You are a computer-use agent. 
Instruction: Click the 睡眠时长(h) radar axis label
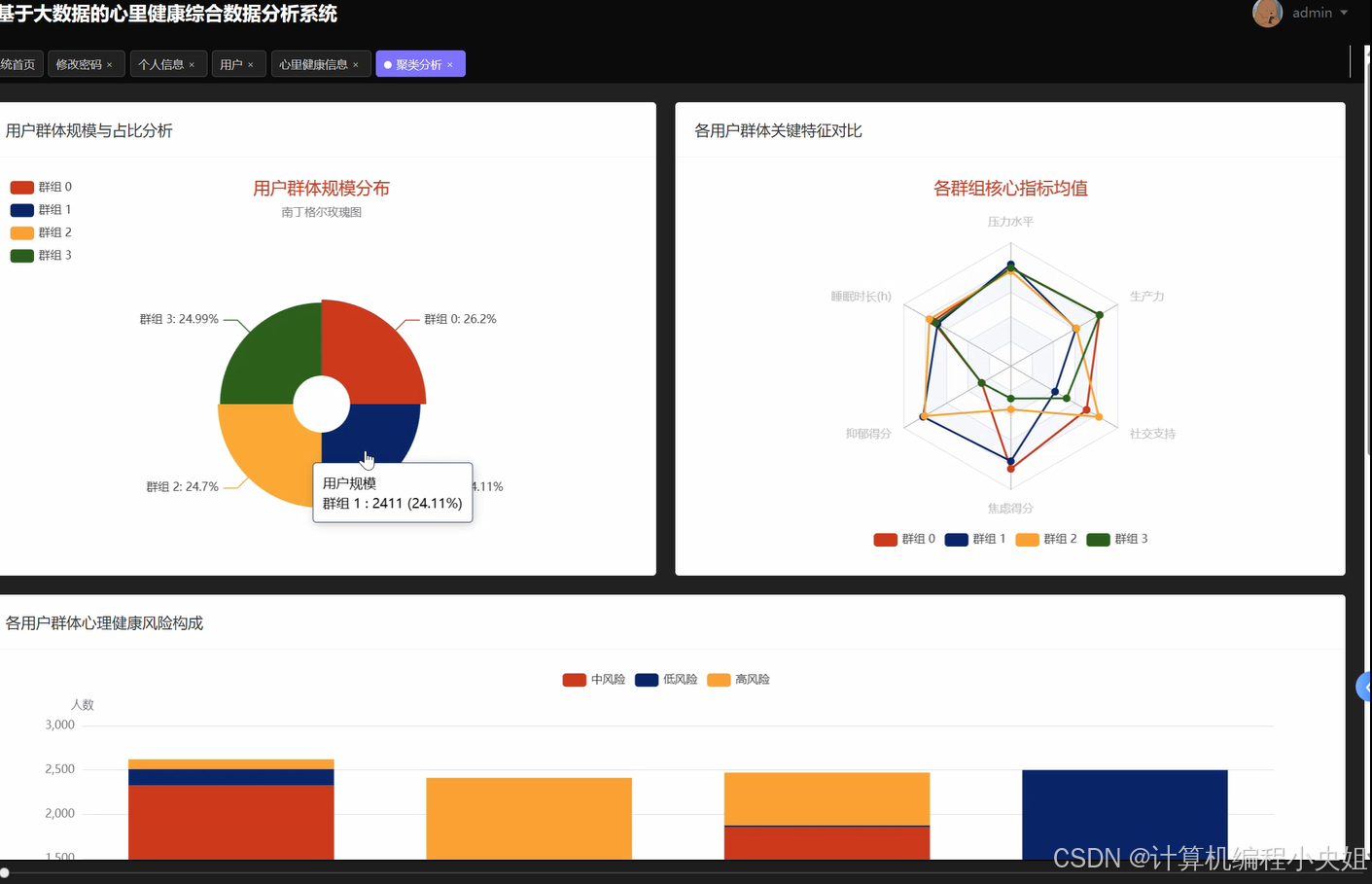(x=861, y=297)
